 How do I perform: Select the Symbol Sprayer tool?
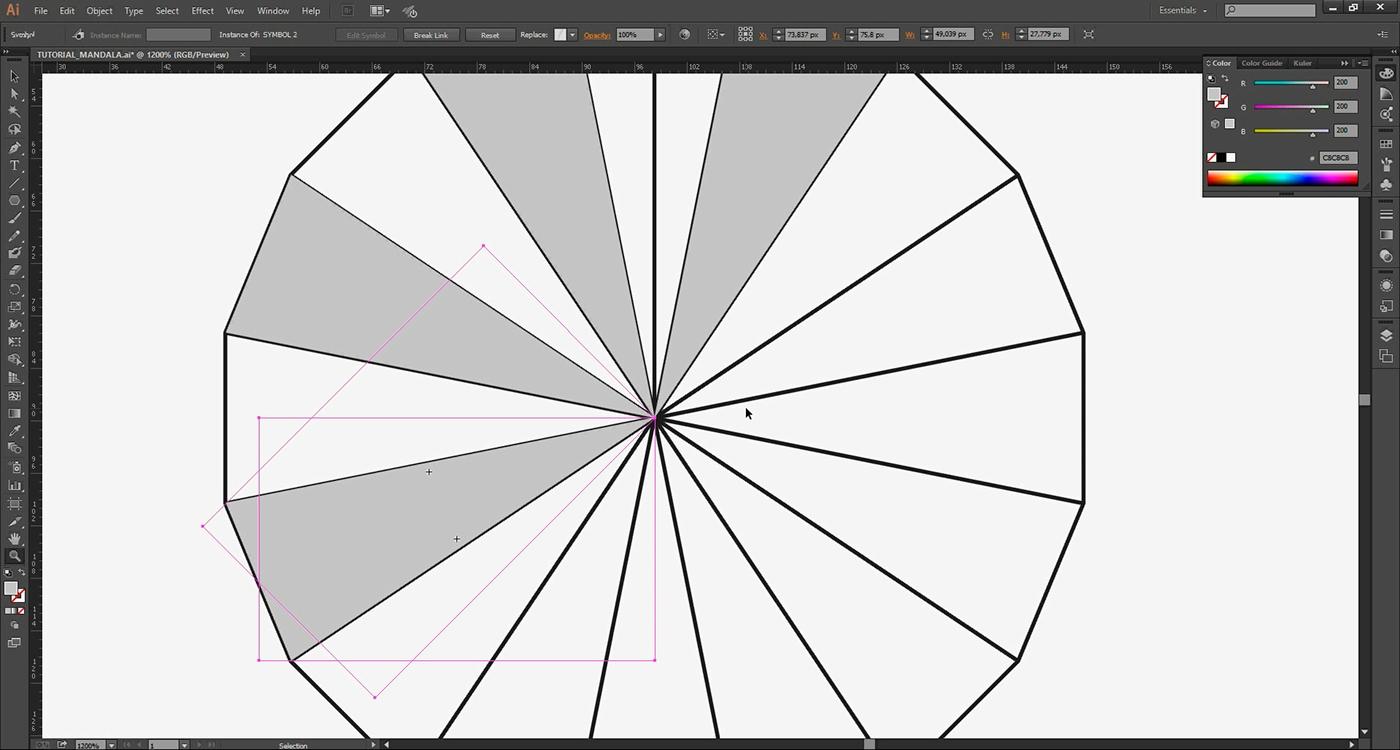pos(14,467)
